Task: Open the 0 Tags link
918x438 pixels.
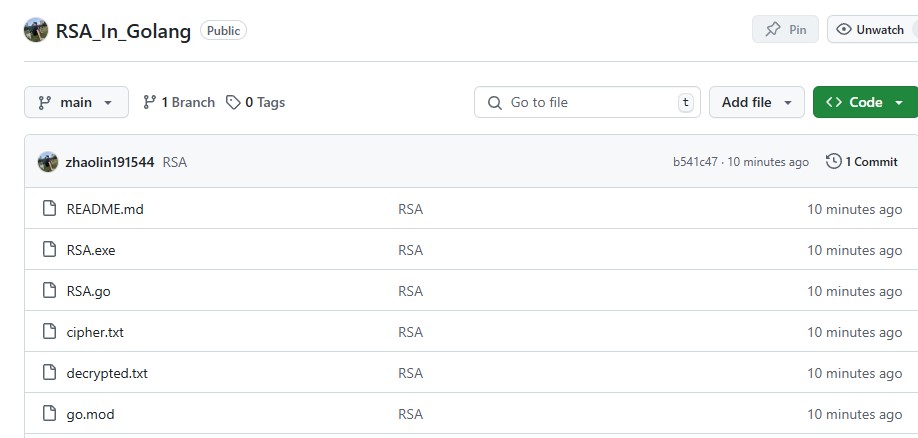Action: pyautogui.click(x=256, y=102)
